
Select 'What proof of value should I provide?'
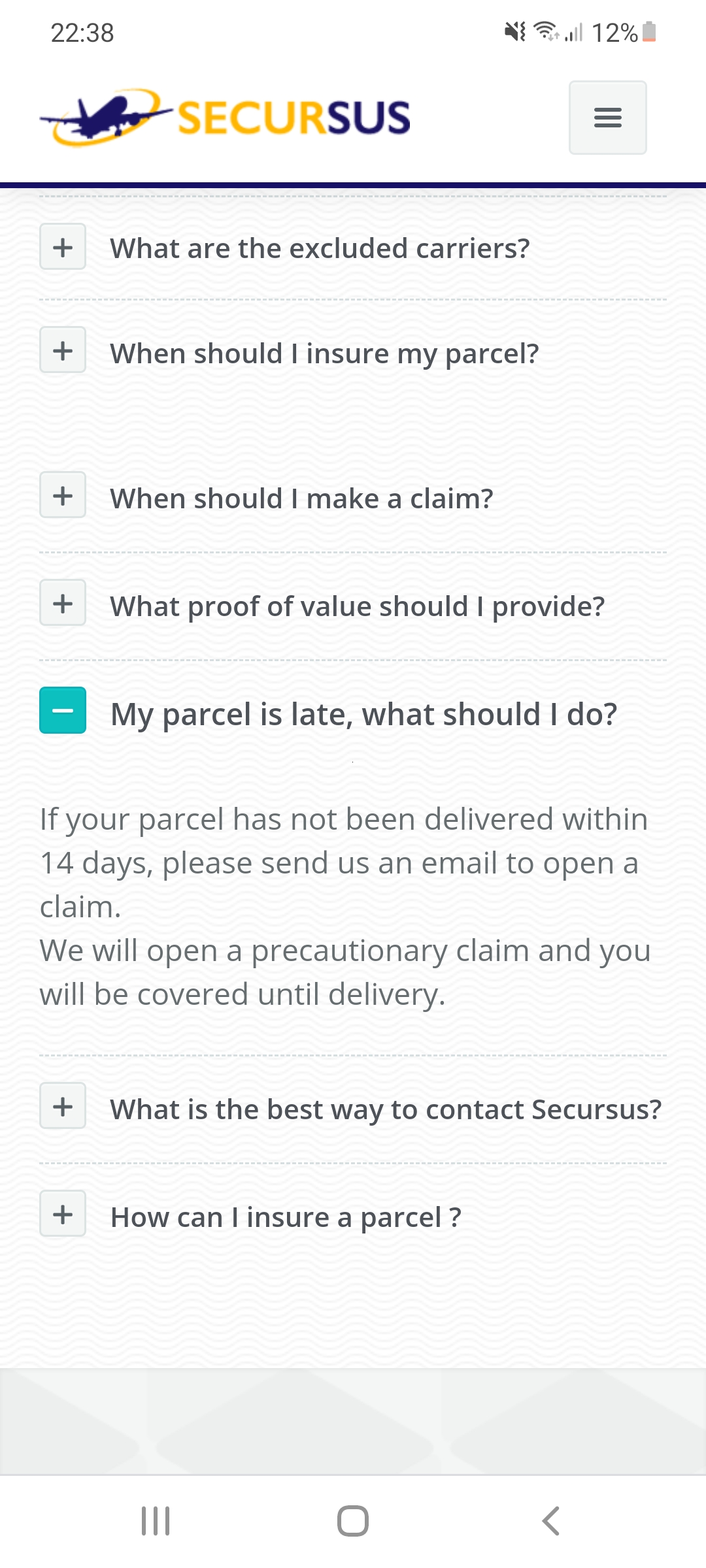[357, 606]
